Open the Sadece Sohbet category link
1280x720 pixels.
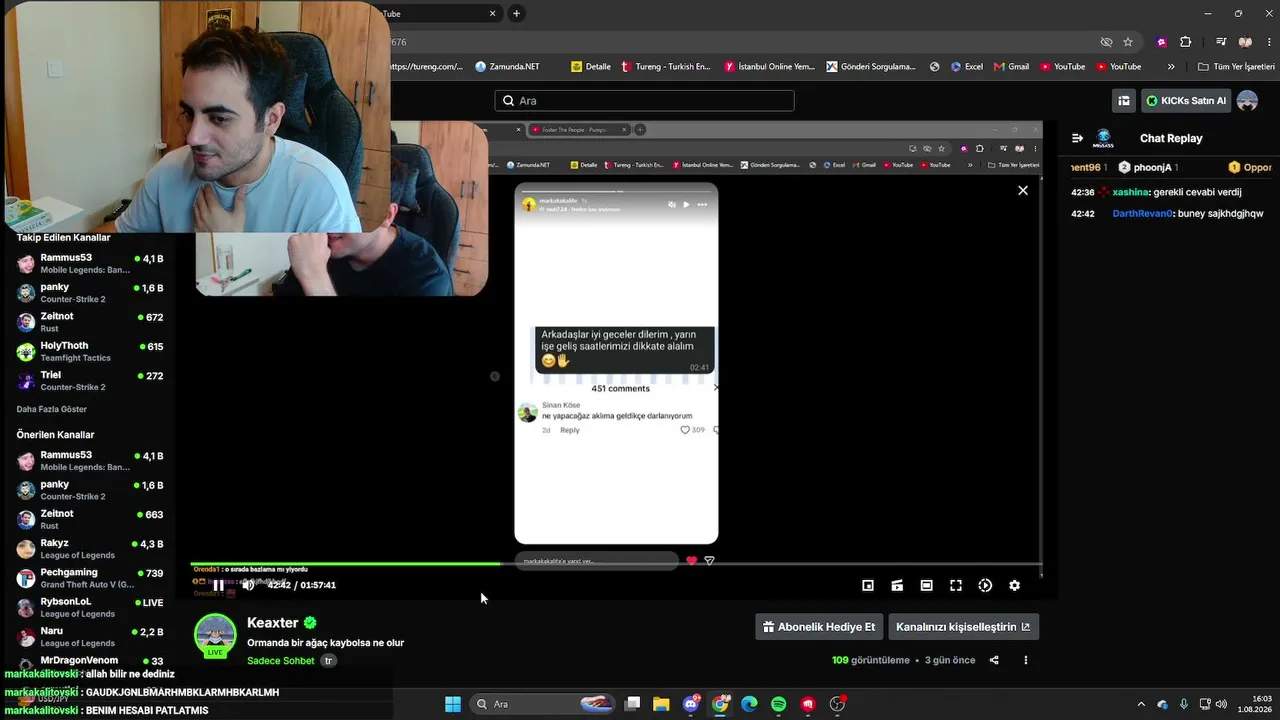281,661
